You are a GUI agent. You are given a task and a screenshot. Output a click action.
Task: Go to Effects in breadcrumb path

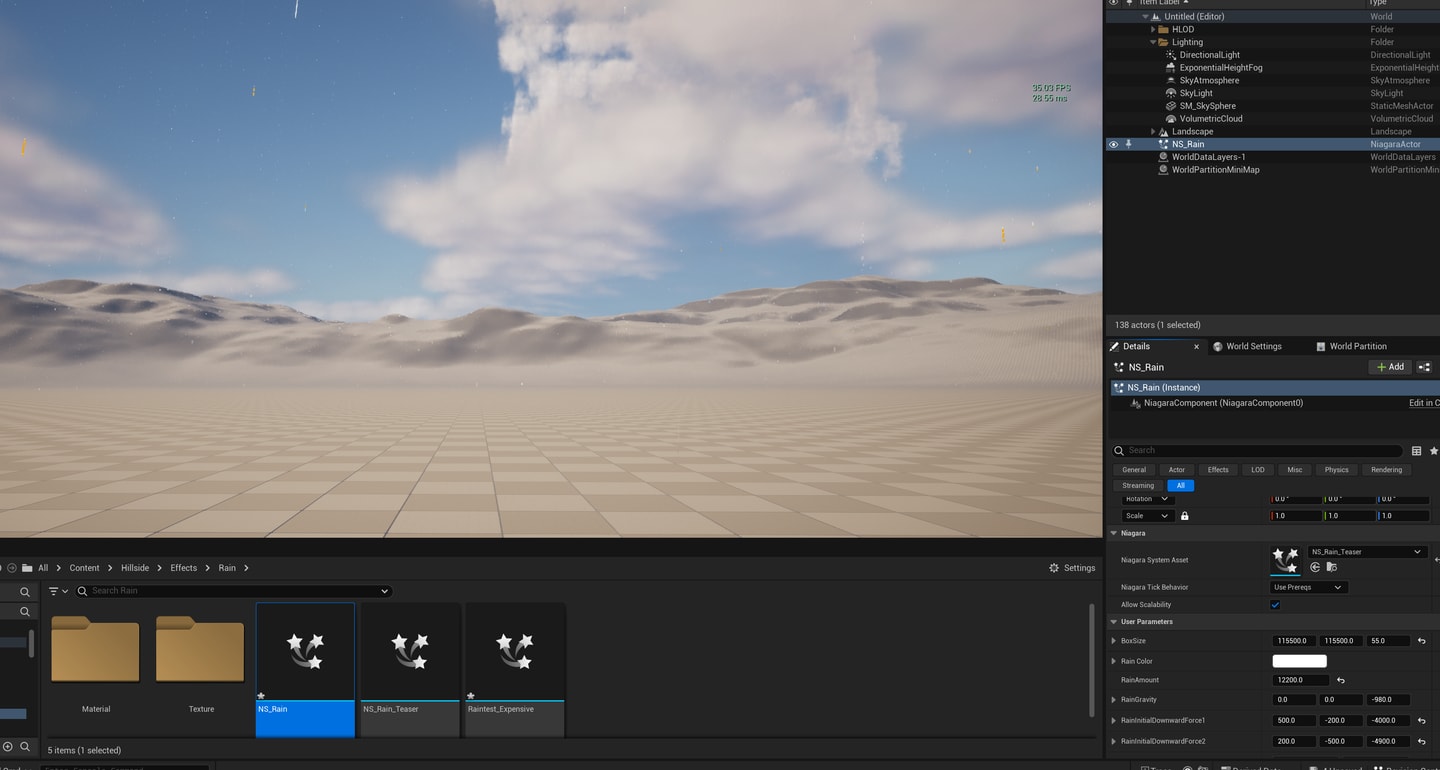tap(183, 568)
